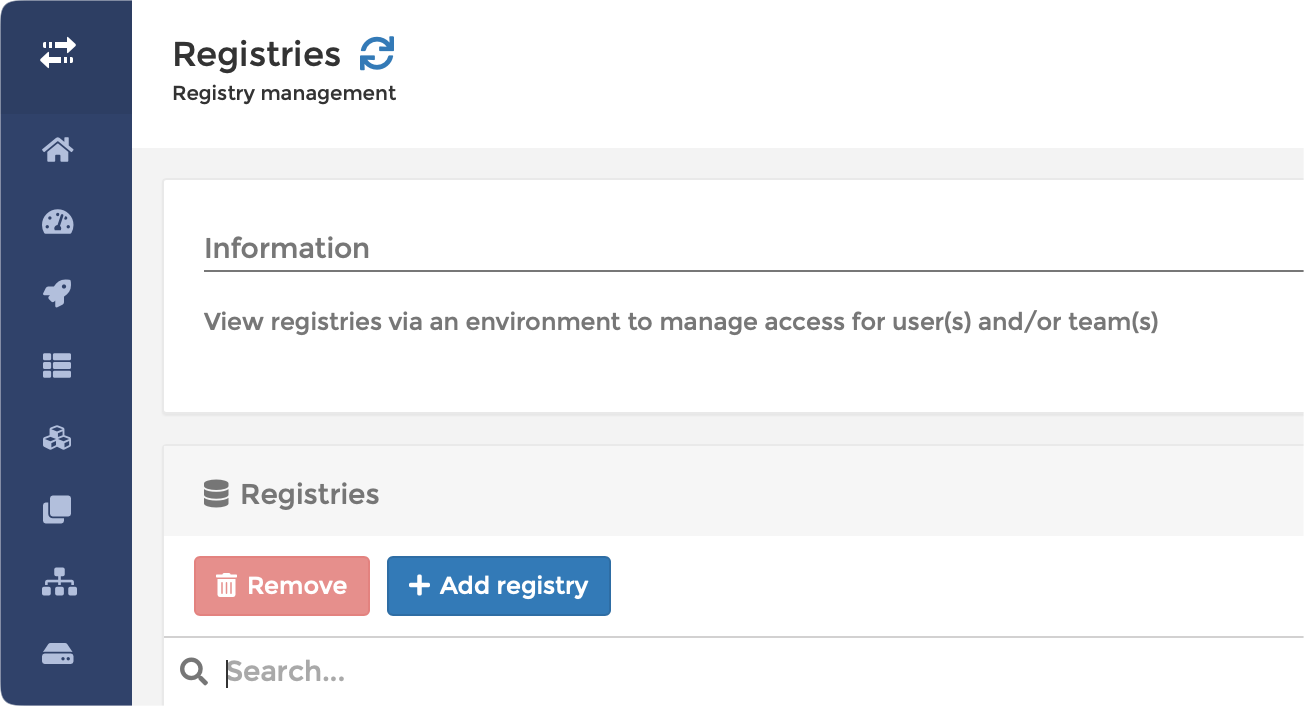Click the database icon beside Registries panel title
Image resolution: width=1304 pixels, height=706 pixels.
click(216, 494)
